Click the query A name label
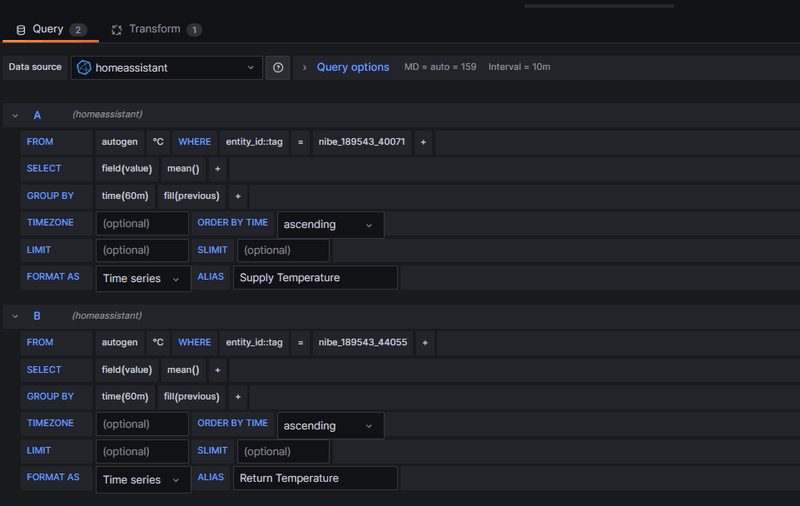Screen dimensions: 800x506 pos(37,115)
